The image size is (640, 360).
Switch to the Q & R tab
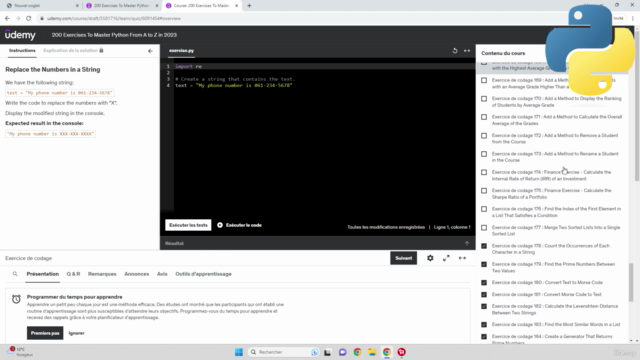pyautogui.click(x=73, y=274)
